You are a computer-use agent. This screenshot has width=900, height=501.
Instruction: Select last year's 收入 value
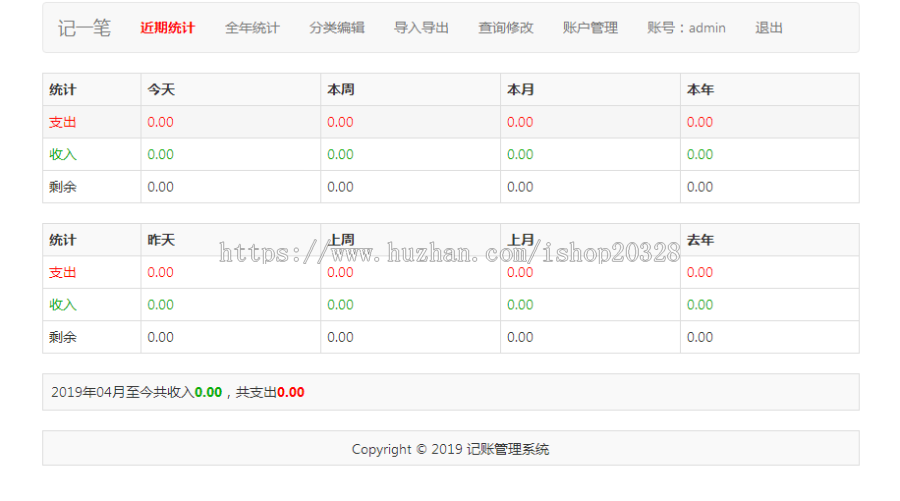coord(700,305)
